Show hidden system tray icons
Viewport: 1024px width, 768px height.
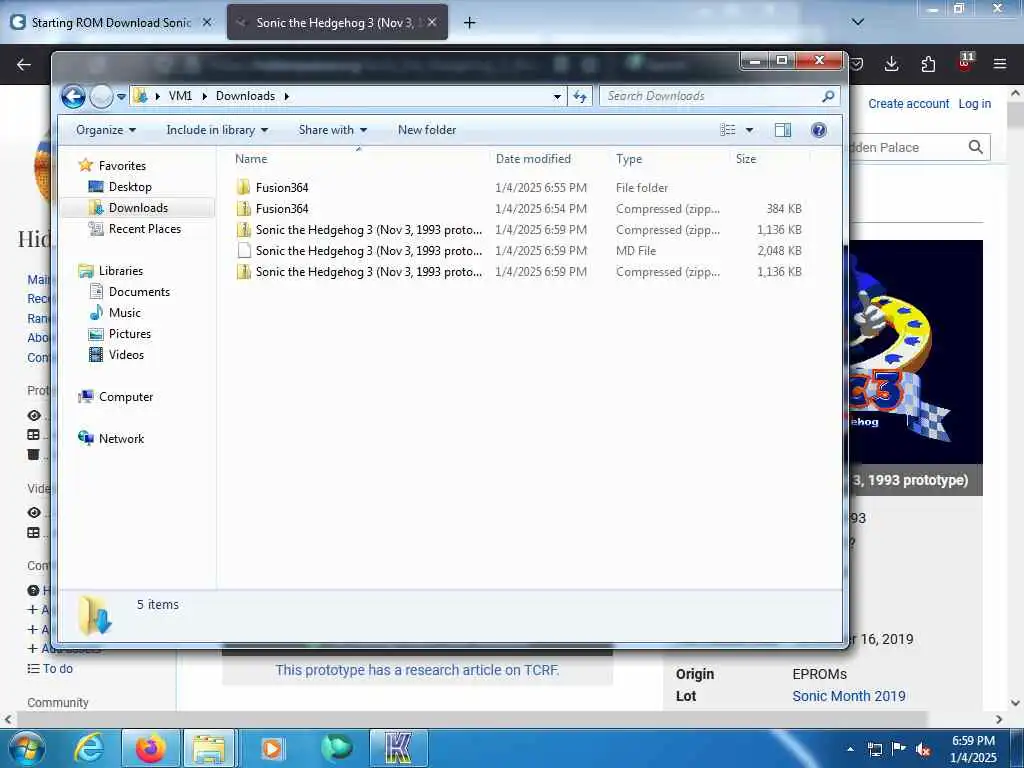coord(850,749)
